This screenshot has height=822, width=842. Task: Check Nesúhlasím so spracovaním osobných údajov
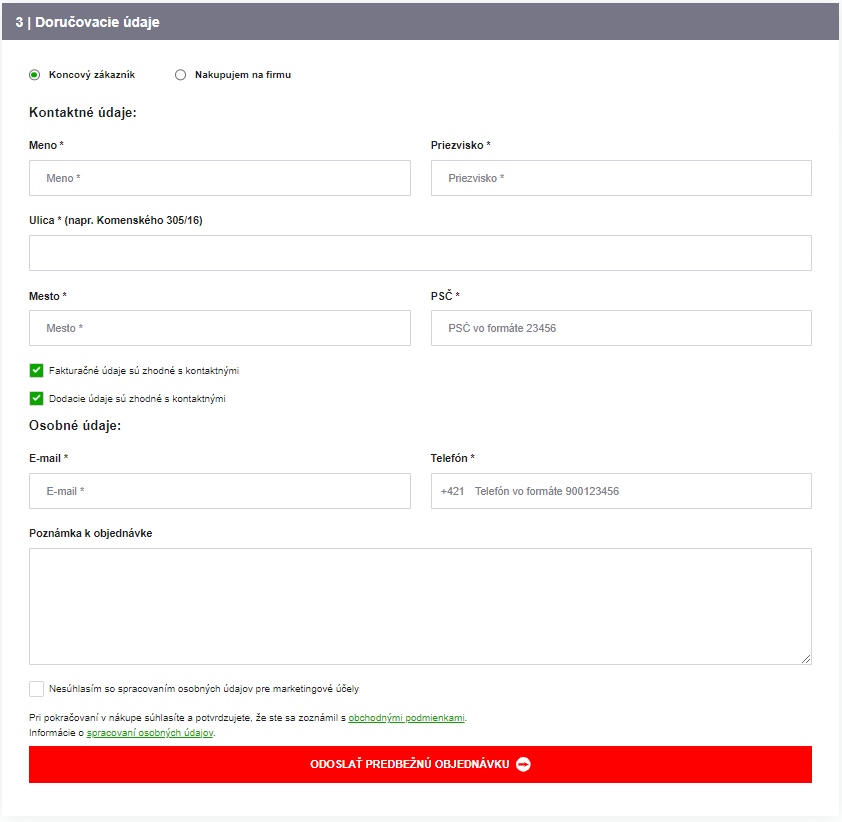click(x=37, y=689)
